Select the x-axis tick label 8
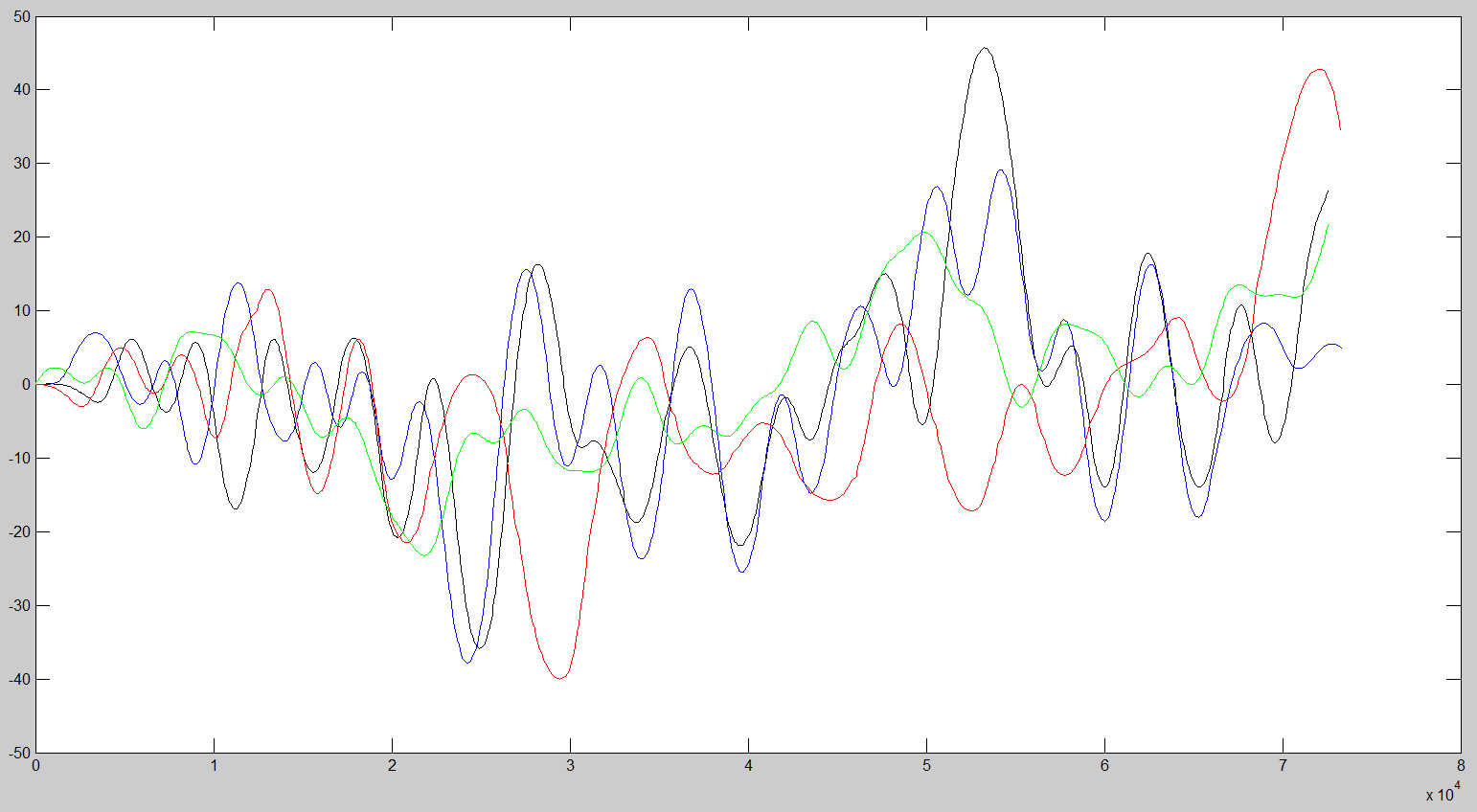The image size is (1477, 812). [1461, 766]
